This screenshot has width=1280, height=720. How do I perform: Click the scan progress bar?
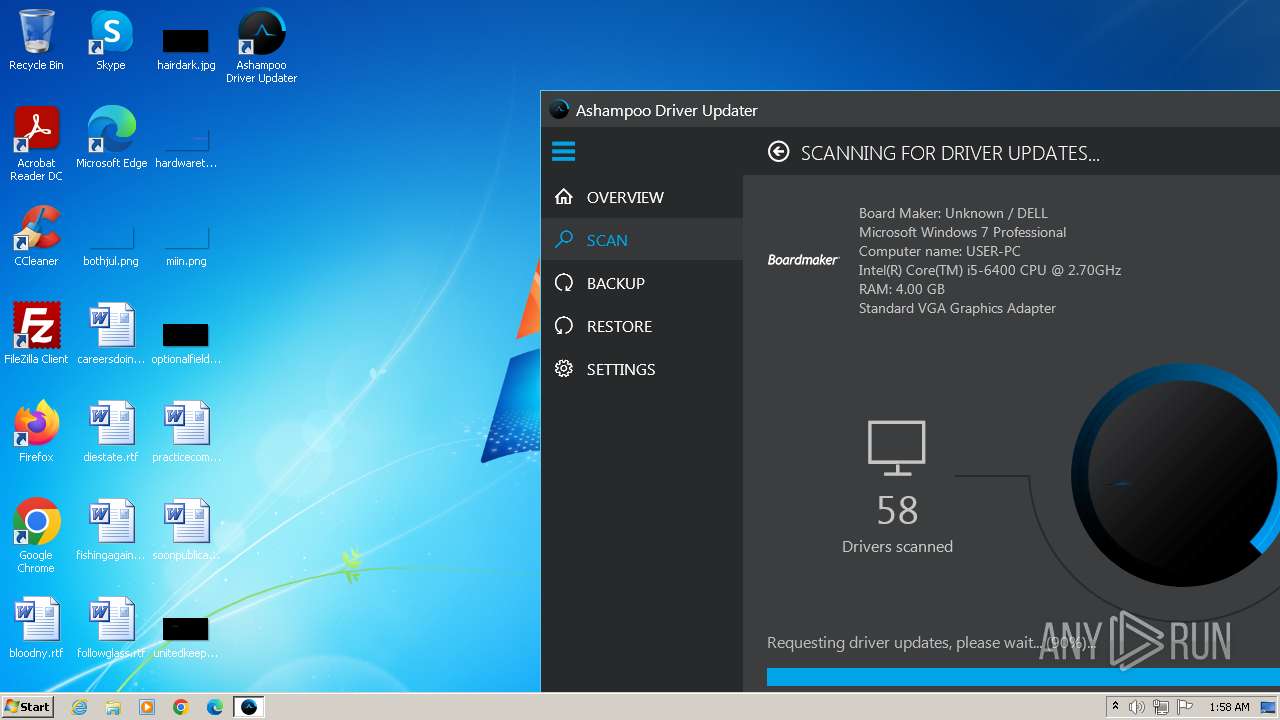click(1023, 677)
